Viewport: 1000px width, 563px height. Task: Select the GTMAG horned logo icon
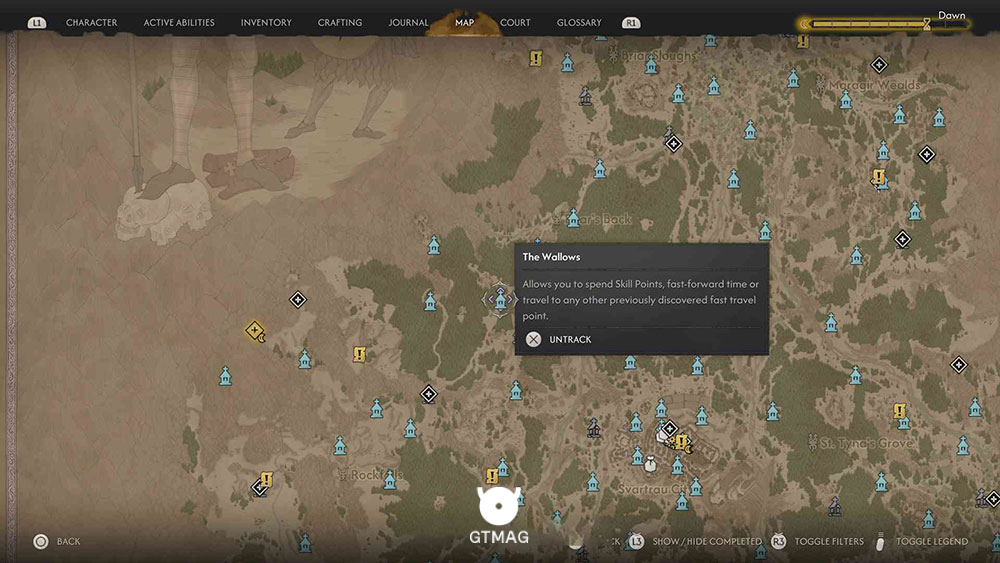click(499, 506)
